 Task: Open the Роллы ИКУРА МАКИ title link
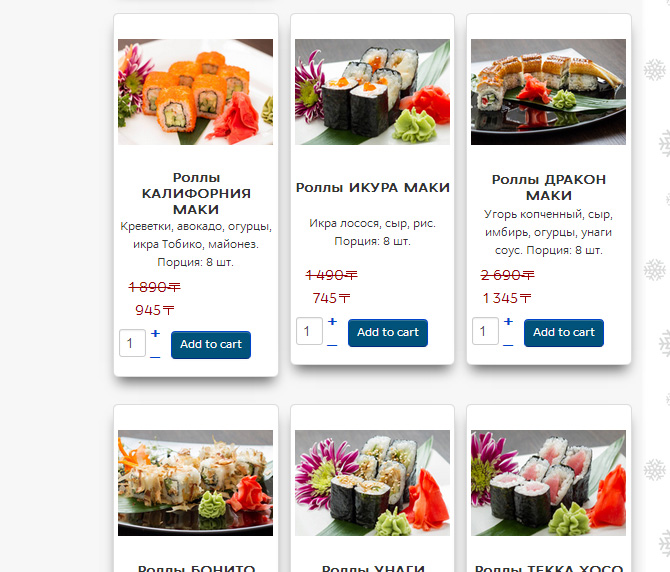coord(373,188)
